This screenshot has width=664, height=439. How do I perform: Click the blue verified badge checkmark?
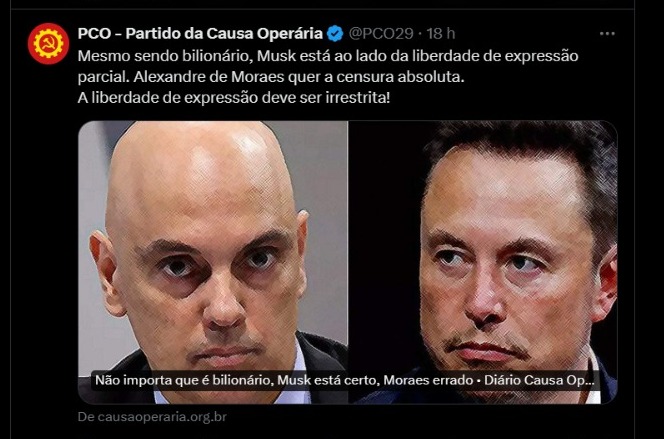click(x=335, y=33)
